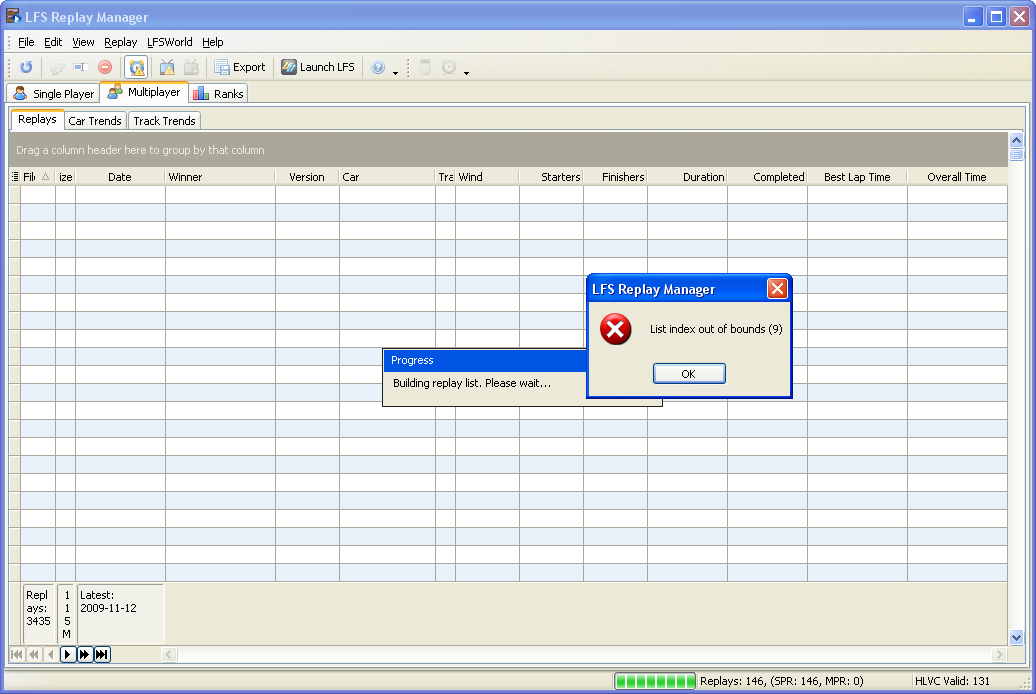Toggle the alarm clock warning toolbar icon
This screenshot has height=694, width=1036.
point(137,67)
